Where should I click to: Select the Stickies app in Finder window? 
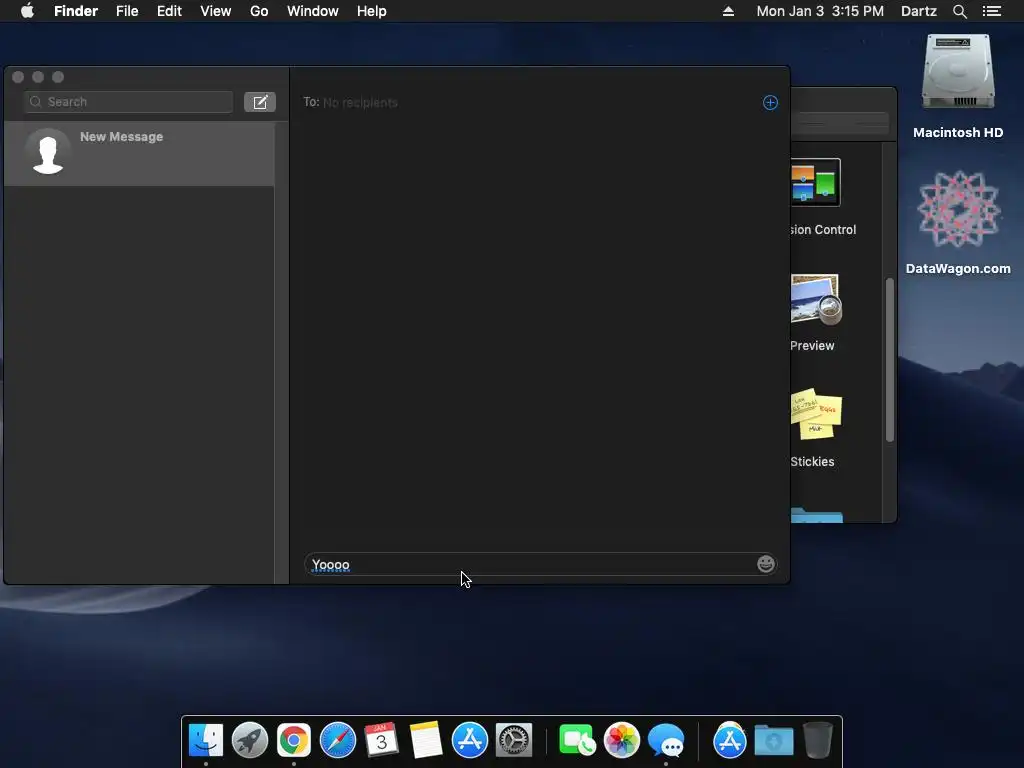[x=816, y=428]
